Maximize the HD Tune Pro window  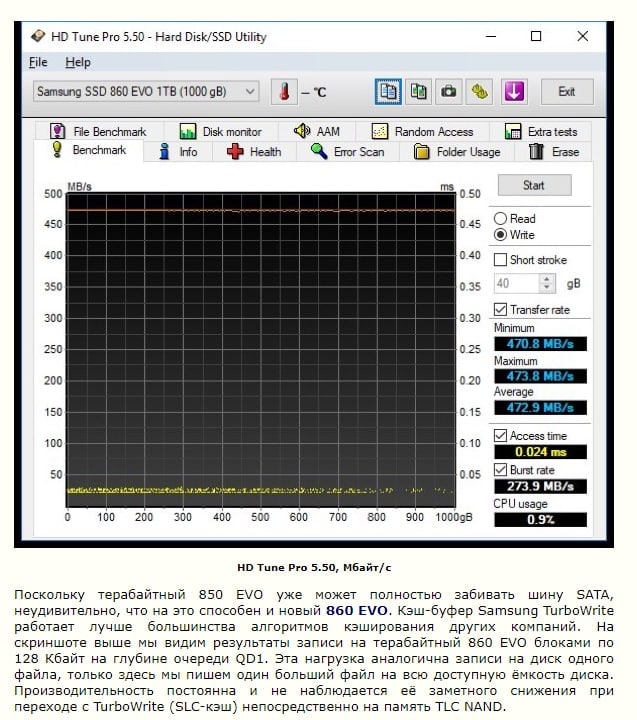pyautogui.click(x=536, y=36)
